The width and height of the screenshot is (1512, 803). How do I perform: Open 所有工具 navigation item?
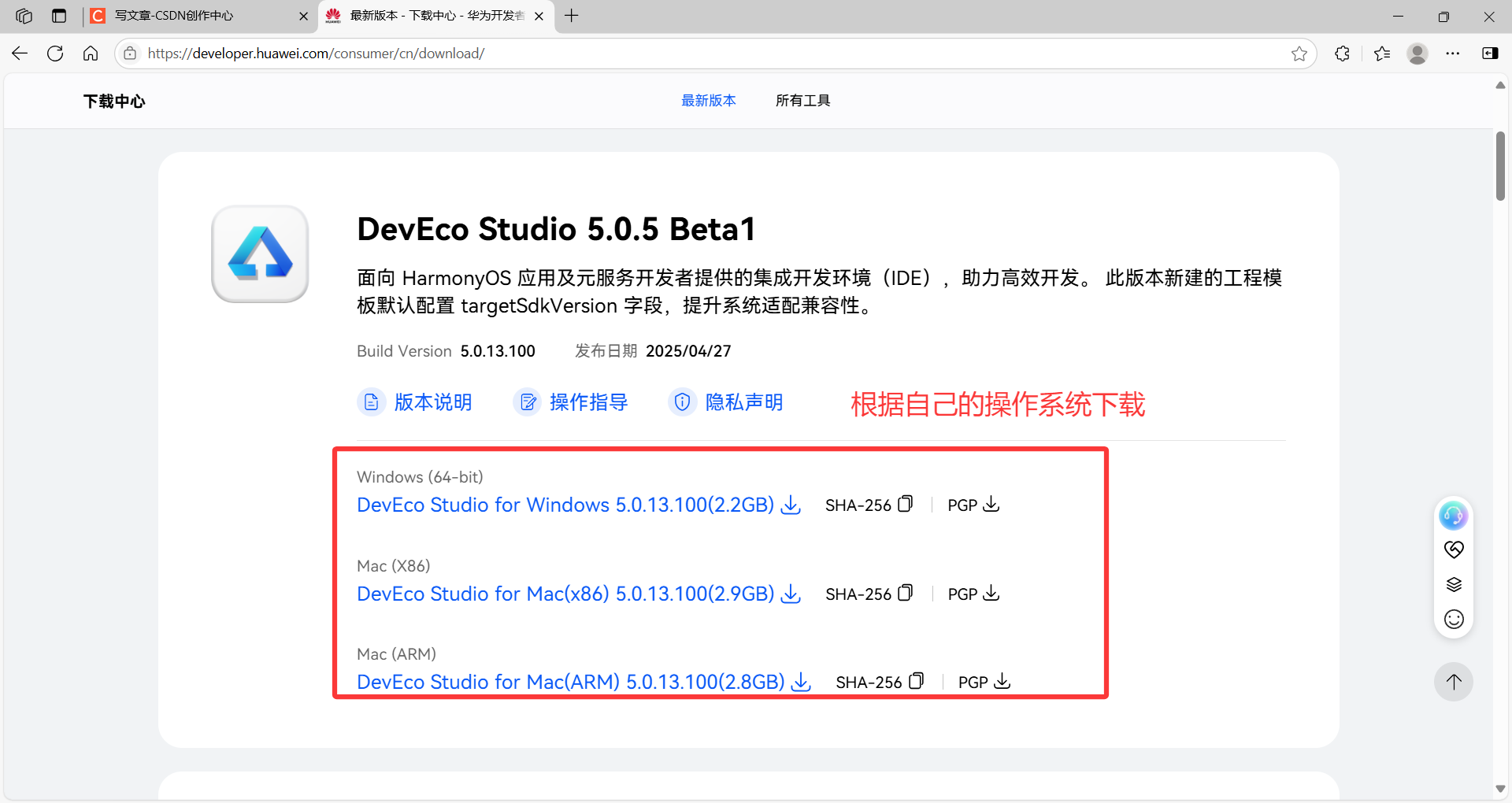tap(803, 101)
